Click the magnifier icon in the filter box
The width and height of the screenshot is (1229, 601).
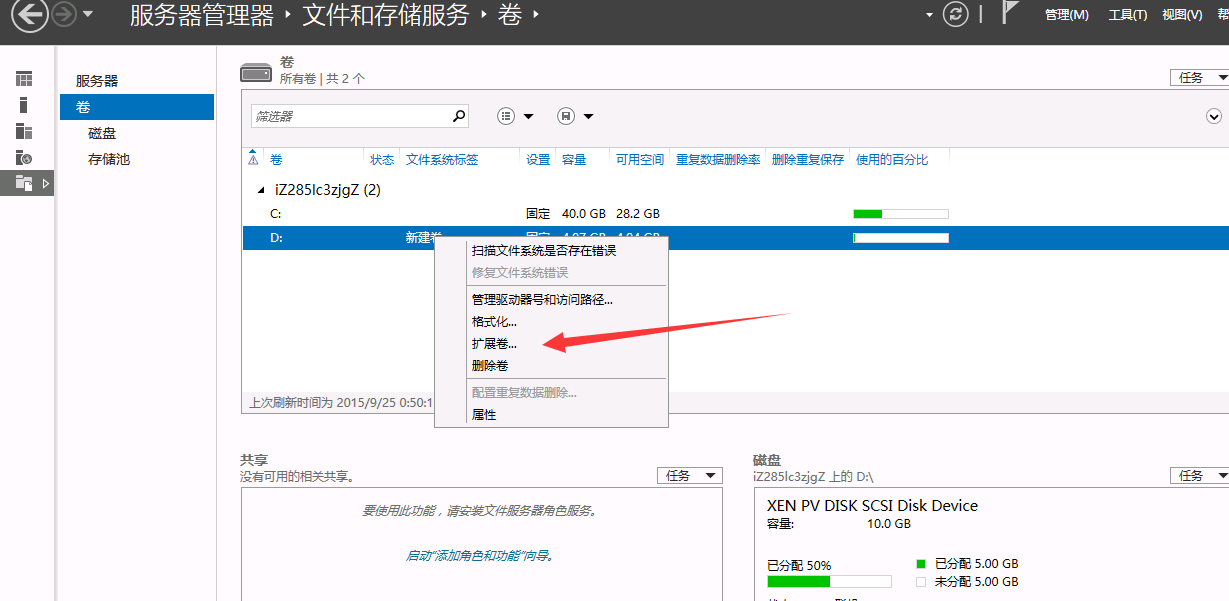pos(459,116)
